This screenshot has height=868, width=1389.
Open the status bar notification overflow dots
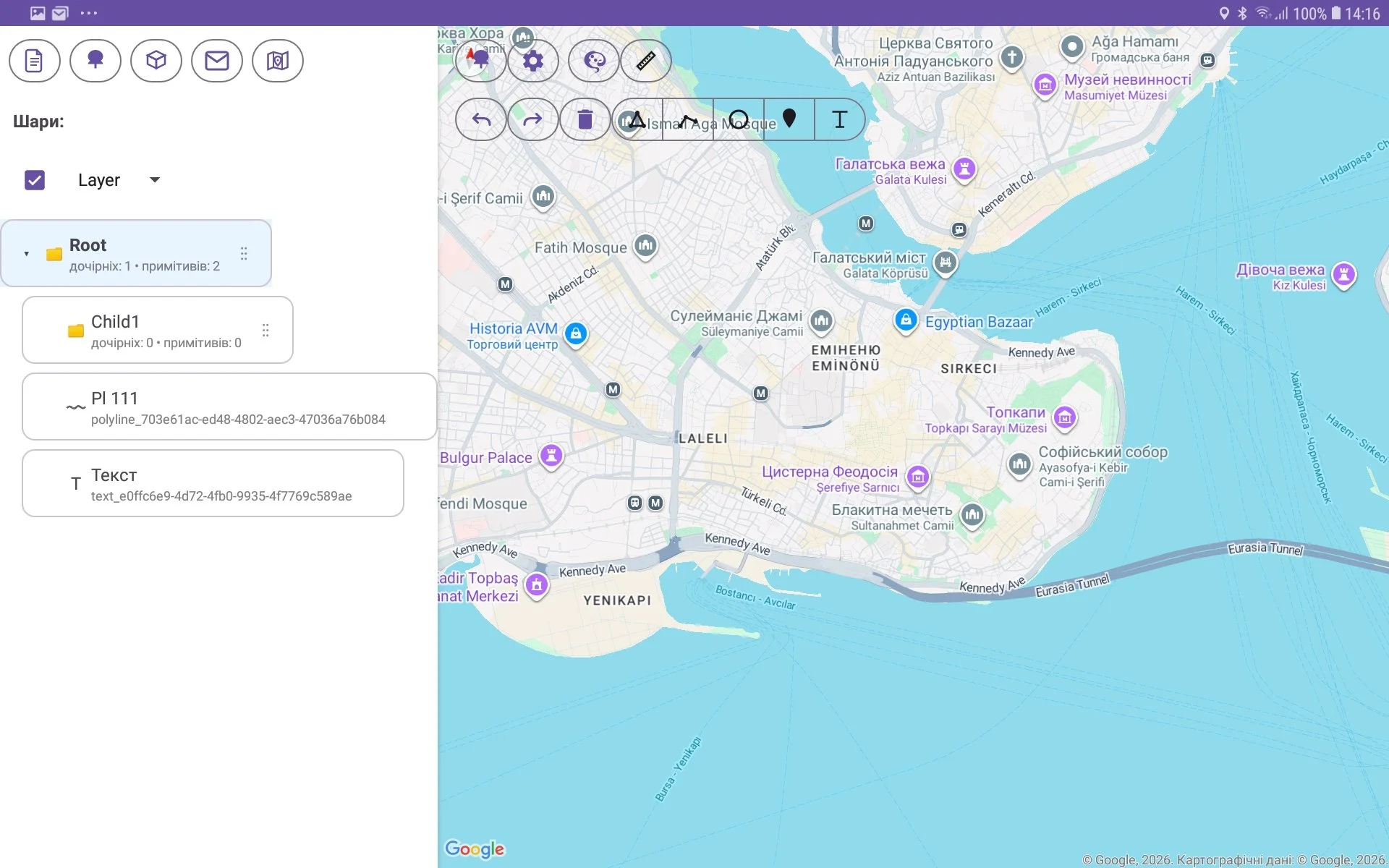[89, 13]
